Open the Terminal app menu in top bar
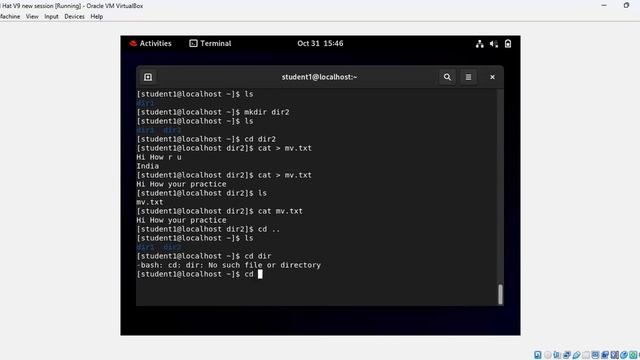640x360 pixels. [210, 43]
